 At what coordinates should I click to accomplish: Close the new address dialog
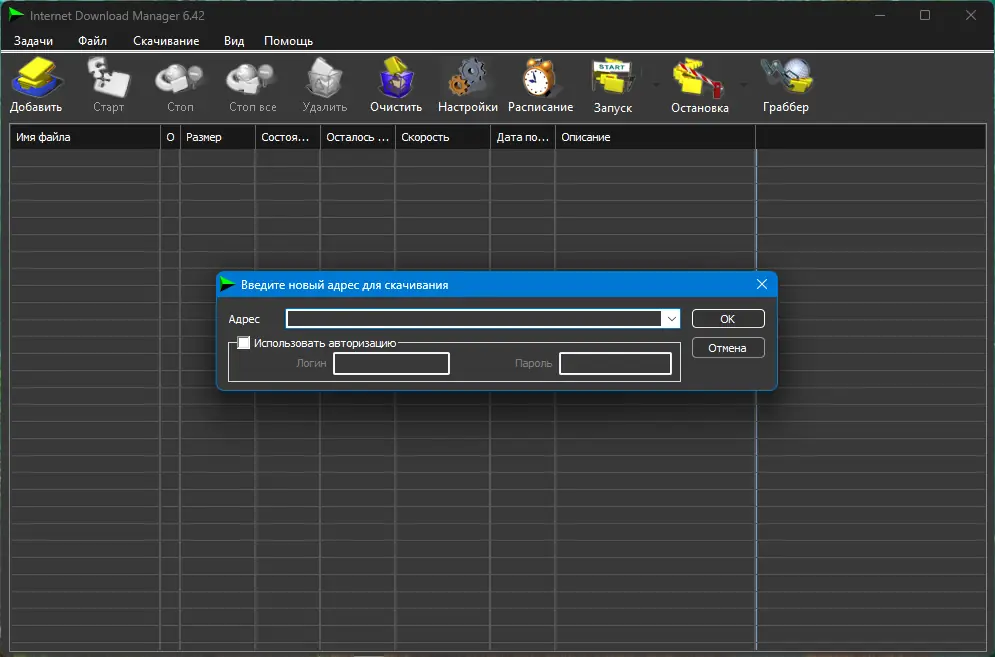[x=761, y=284]
